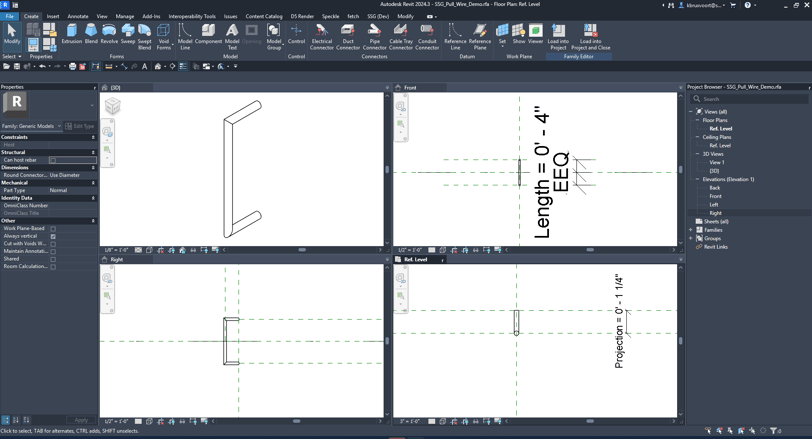Viewport: 812px width, 439px height.
Task: Click the Component tool
Action: click(208, 34)
